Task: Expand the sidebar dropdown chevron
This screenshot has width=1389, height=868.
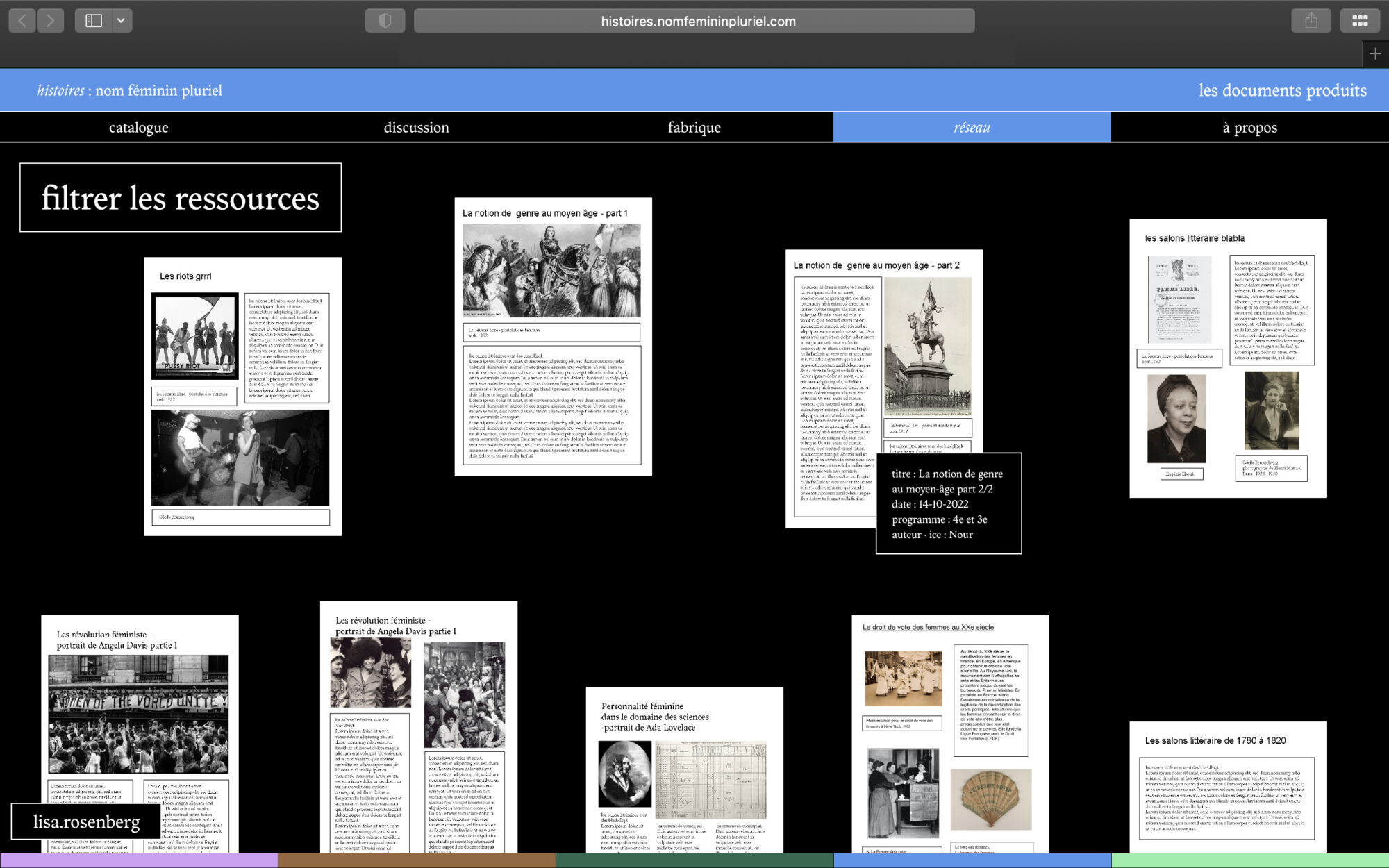Action: 121,21
